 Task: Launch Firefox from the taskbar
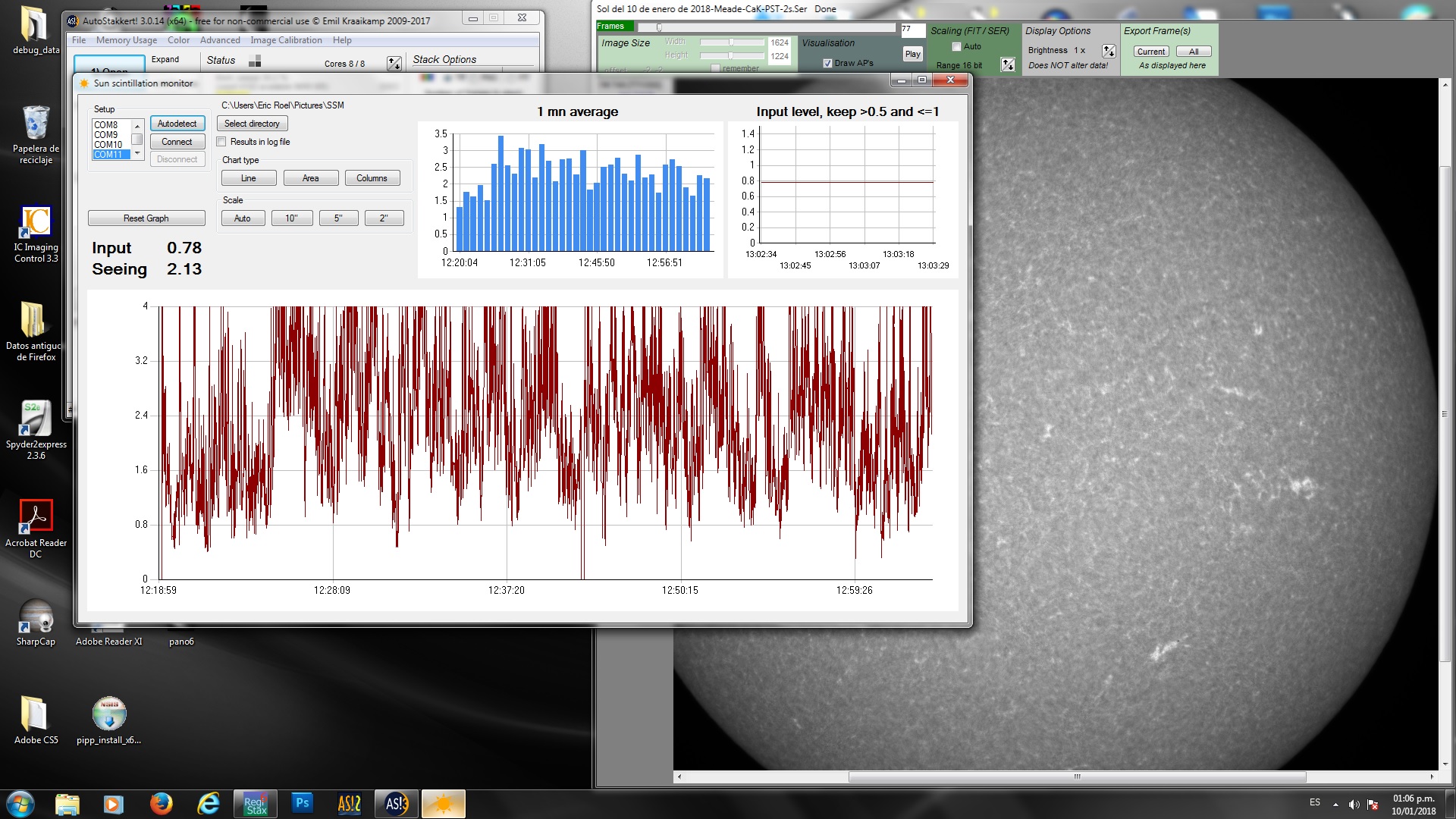click(x=161, y=804)
